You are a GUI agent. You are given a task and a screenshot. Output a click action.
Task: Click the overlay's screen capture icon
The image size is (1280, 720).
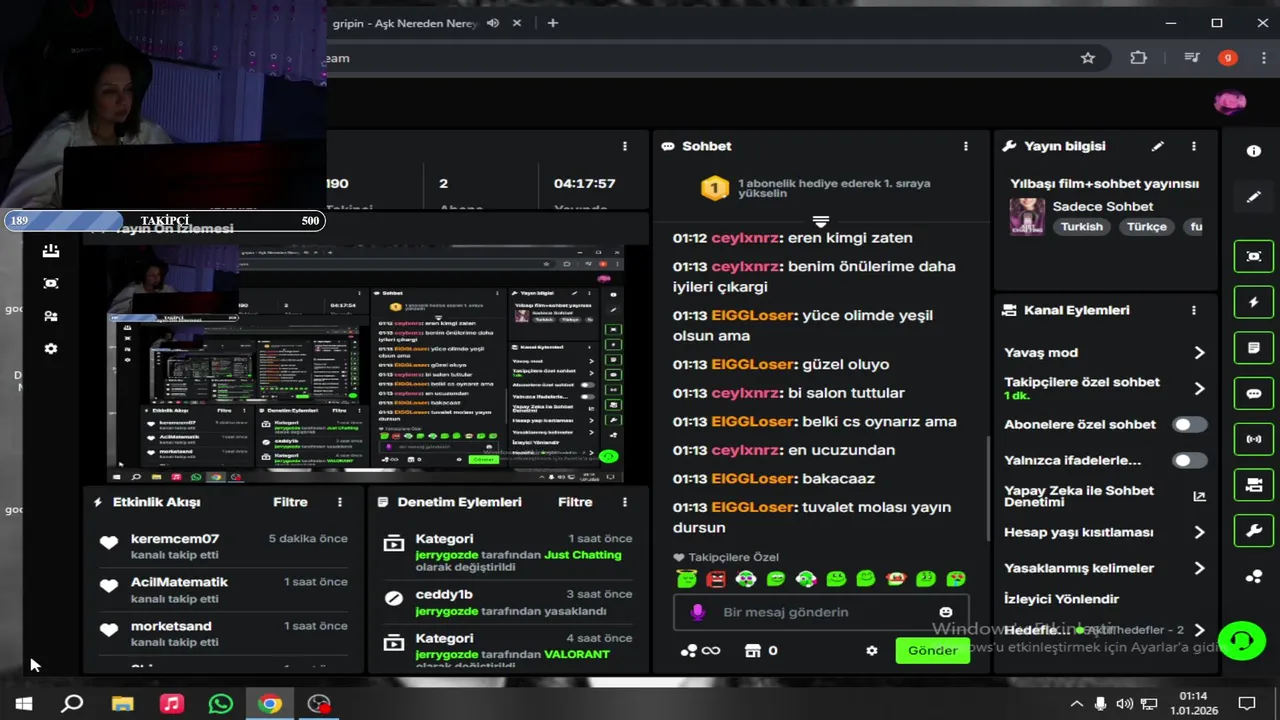51,284
